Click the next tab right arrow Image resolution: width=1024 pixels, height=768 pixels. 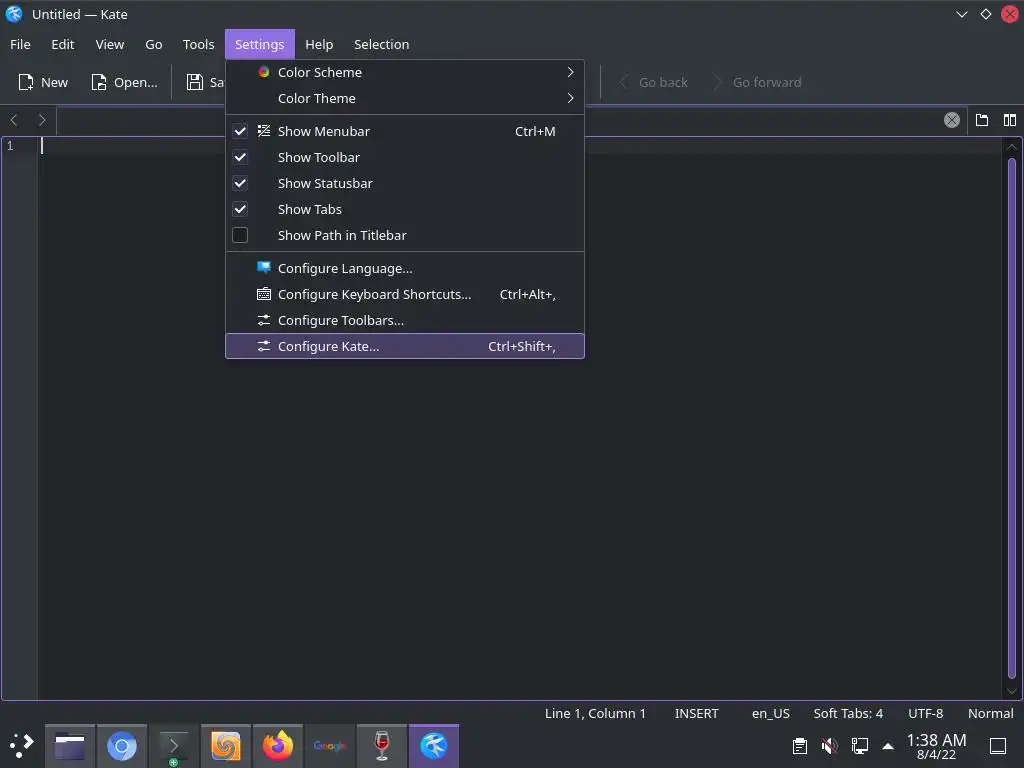[x=42, y=120]
